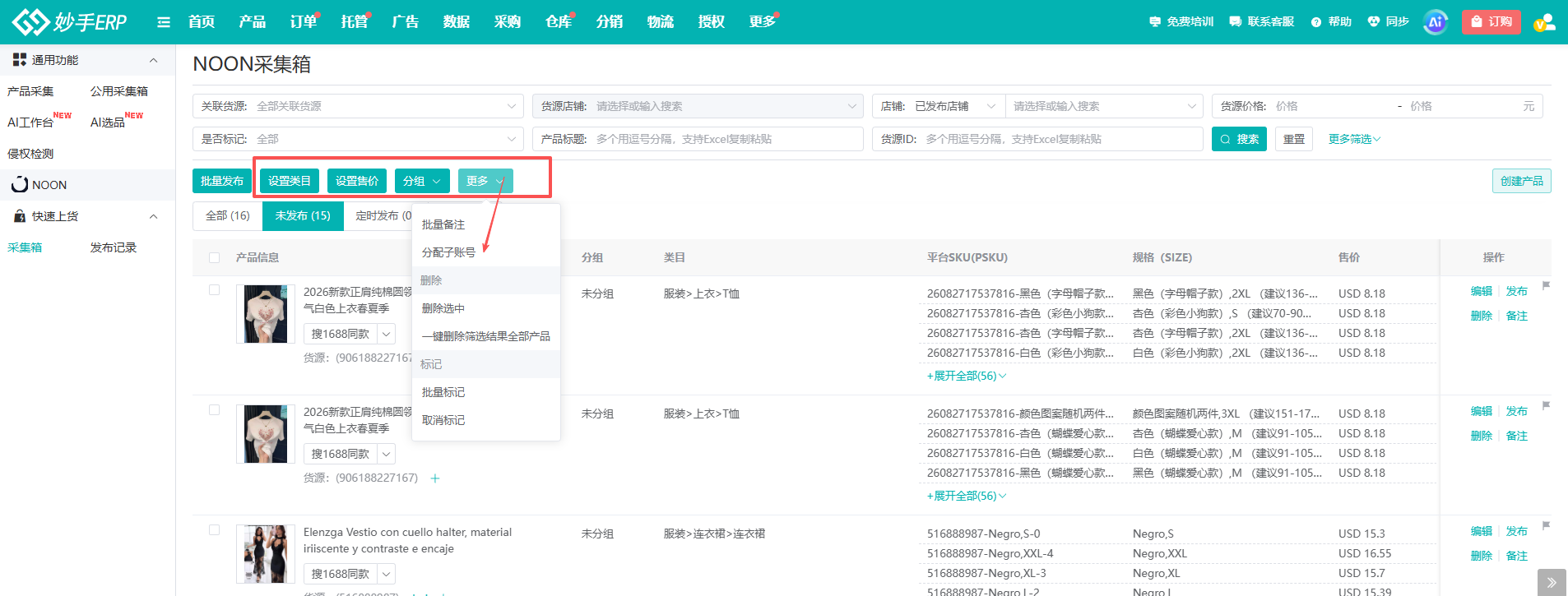The width and height of the screenshot is (1568, 596).
Task: Tick the checkbox for the 黑色（字母帽子款）product
Action: [215, 290]
